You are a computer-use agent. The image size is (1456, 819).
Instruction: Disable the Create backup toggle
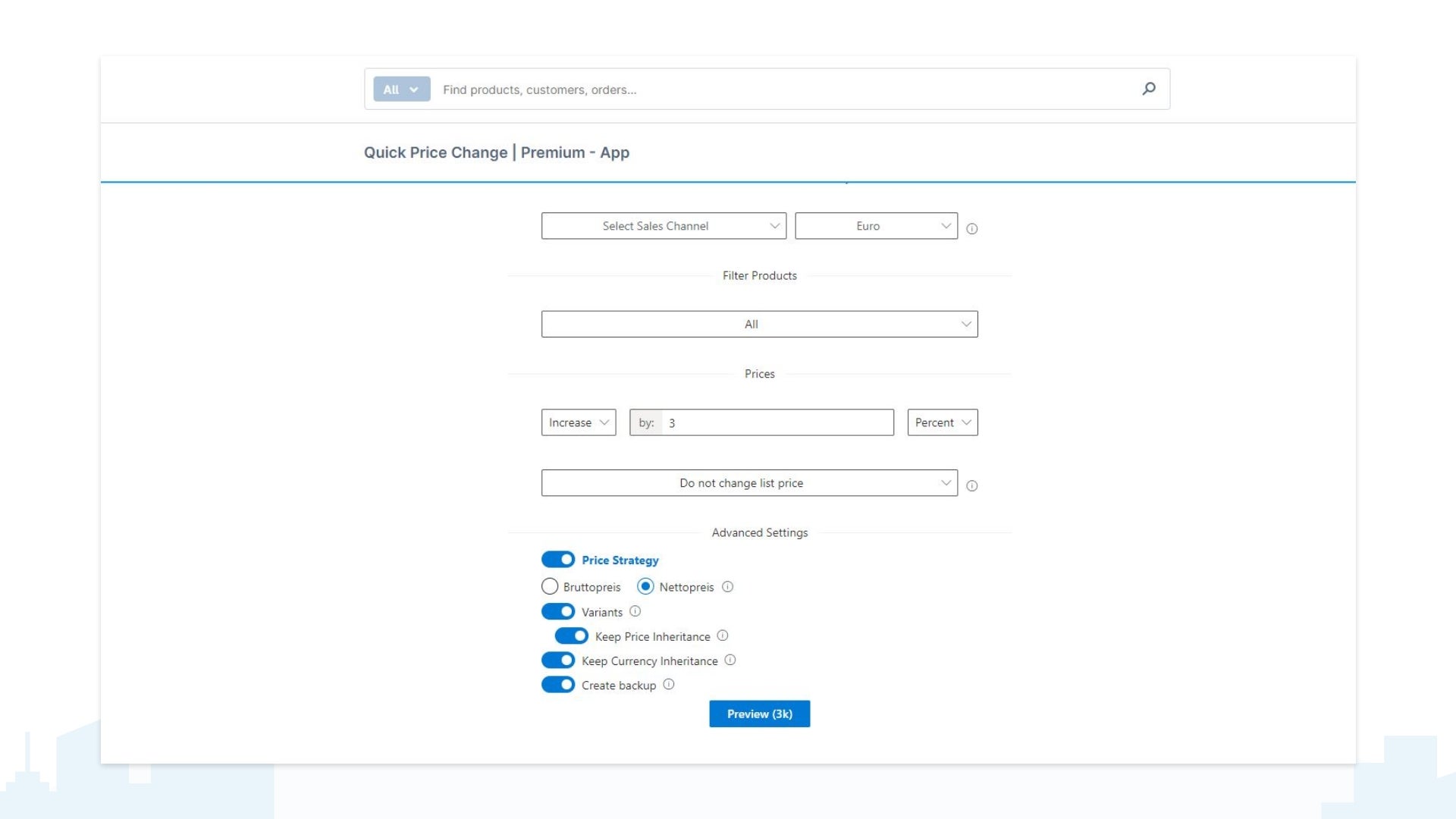[x=557, y=684]
